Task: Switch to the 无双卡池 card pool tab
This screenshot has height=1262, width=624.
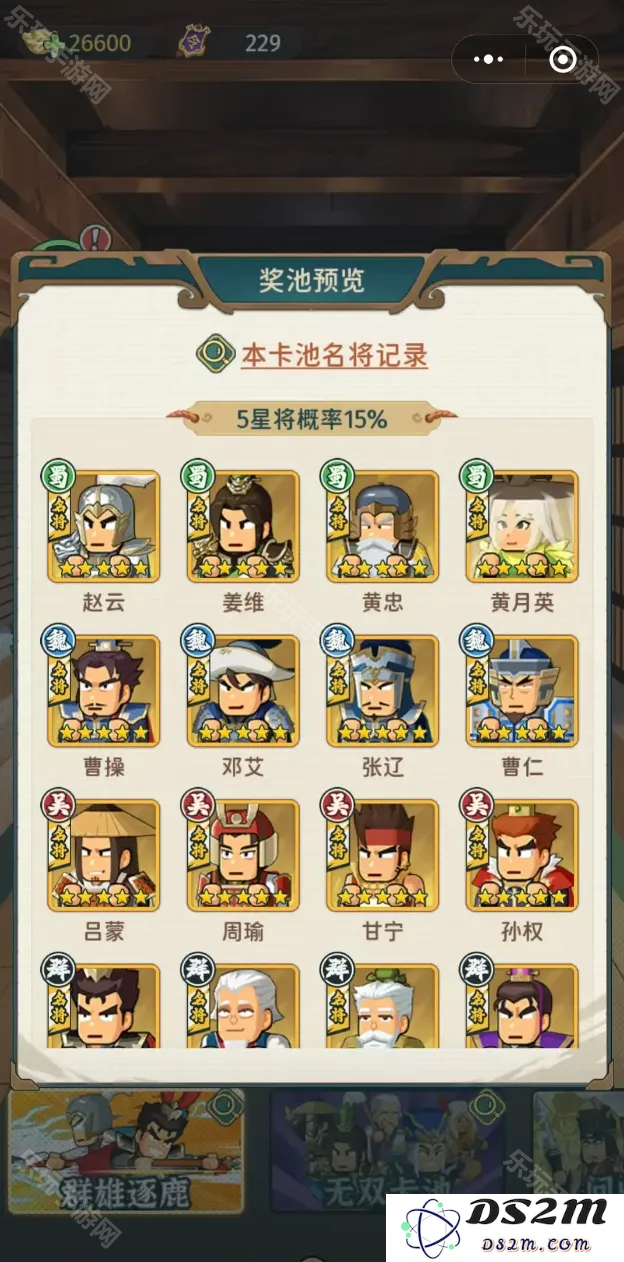Action: pyautogui.click(x=387, y=1152)
